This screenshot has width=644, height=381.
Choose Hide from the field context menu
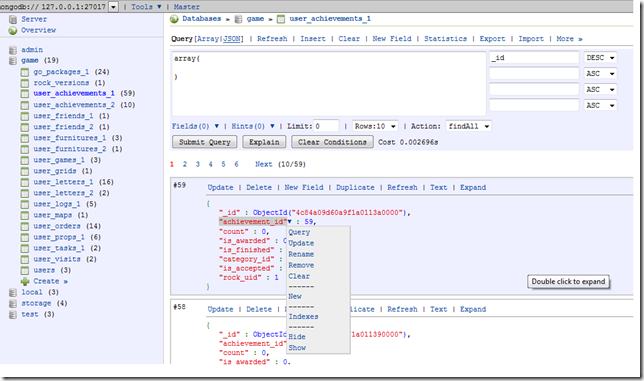(297, 337)
